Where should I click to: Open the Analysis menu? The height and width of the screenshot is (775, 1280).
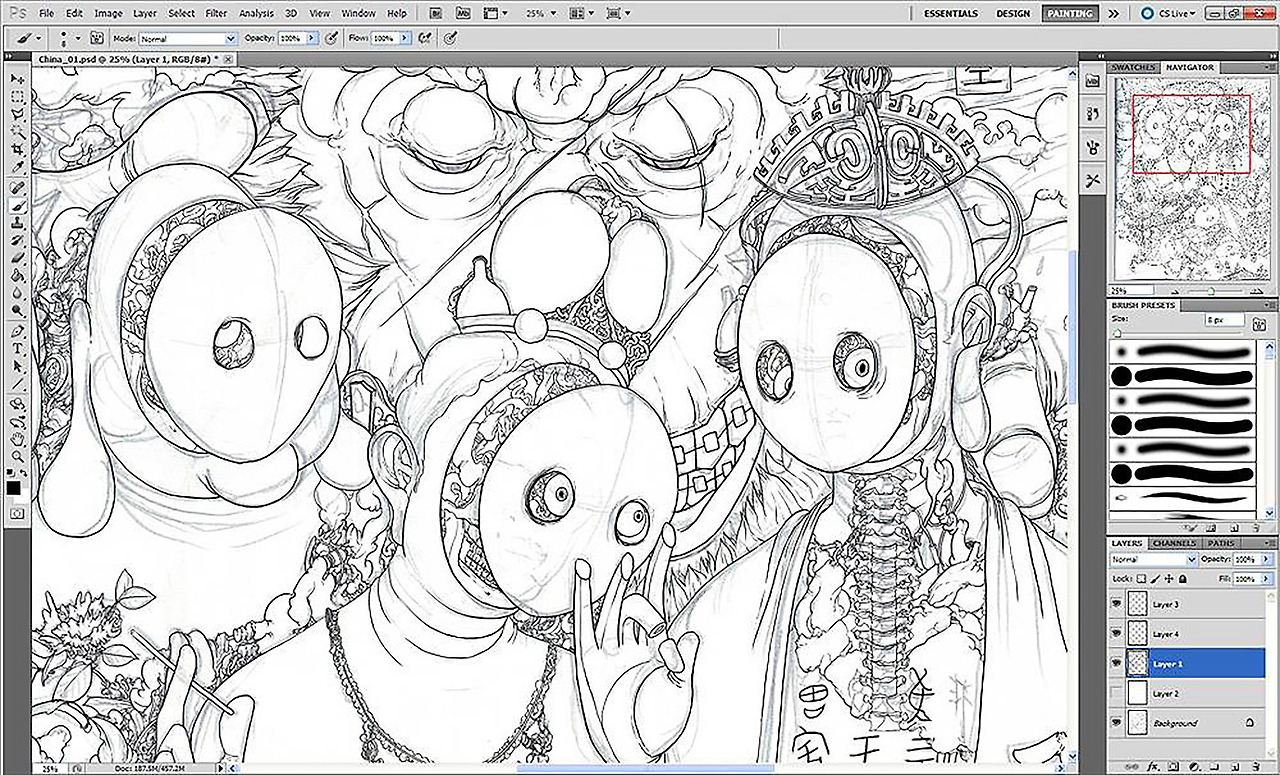[x=257, y=14]
